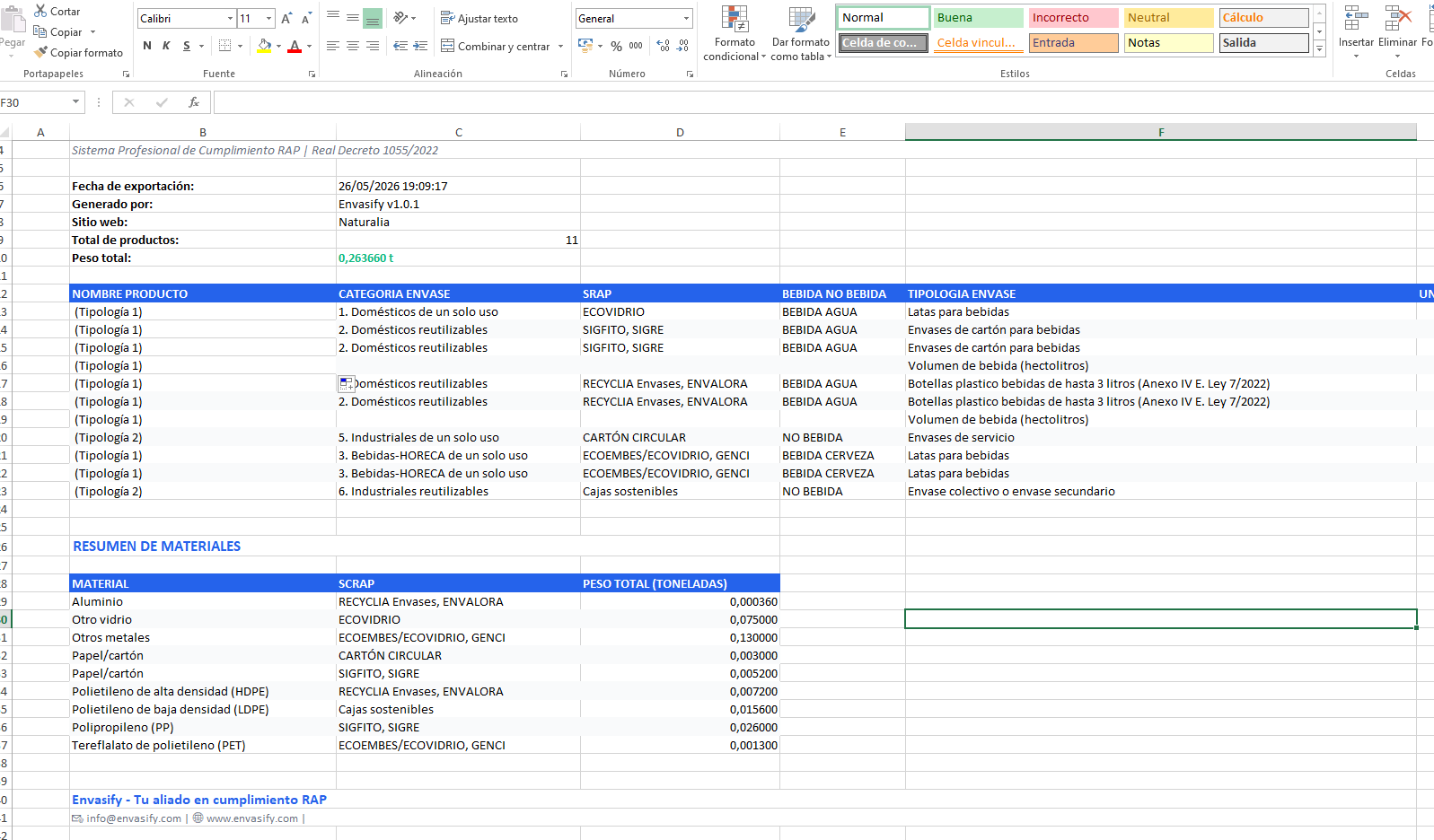1434x840 pixels.
Task: Align text right
Action: point(373,46)
